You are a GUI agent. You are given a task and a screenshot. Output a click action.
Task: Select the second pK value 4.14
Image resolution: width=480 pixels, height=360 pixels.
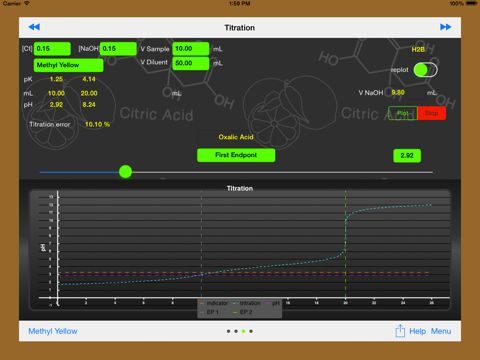(89, 79)
